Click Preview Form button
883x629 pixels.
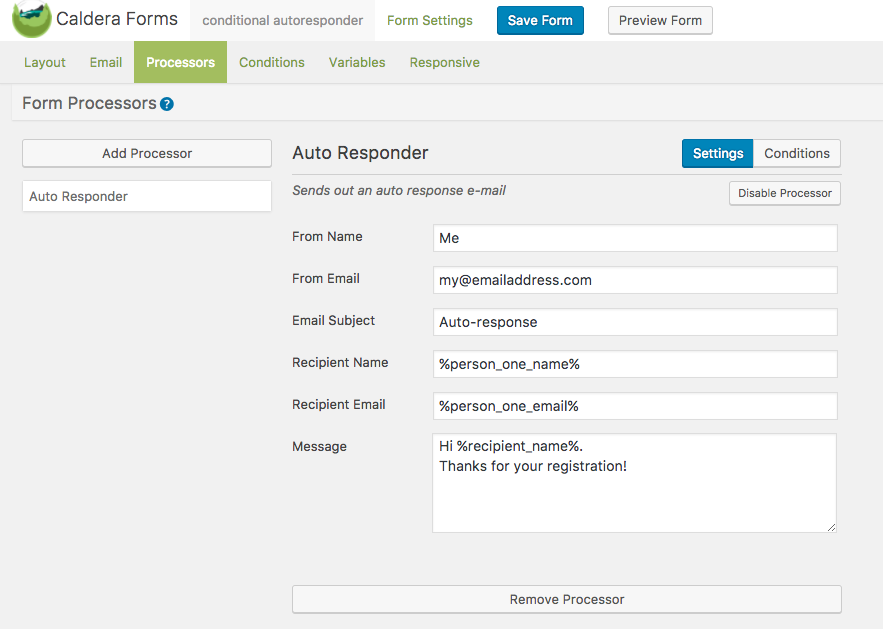click(x=660, y=21)
